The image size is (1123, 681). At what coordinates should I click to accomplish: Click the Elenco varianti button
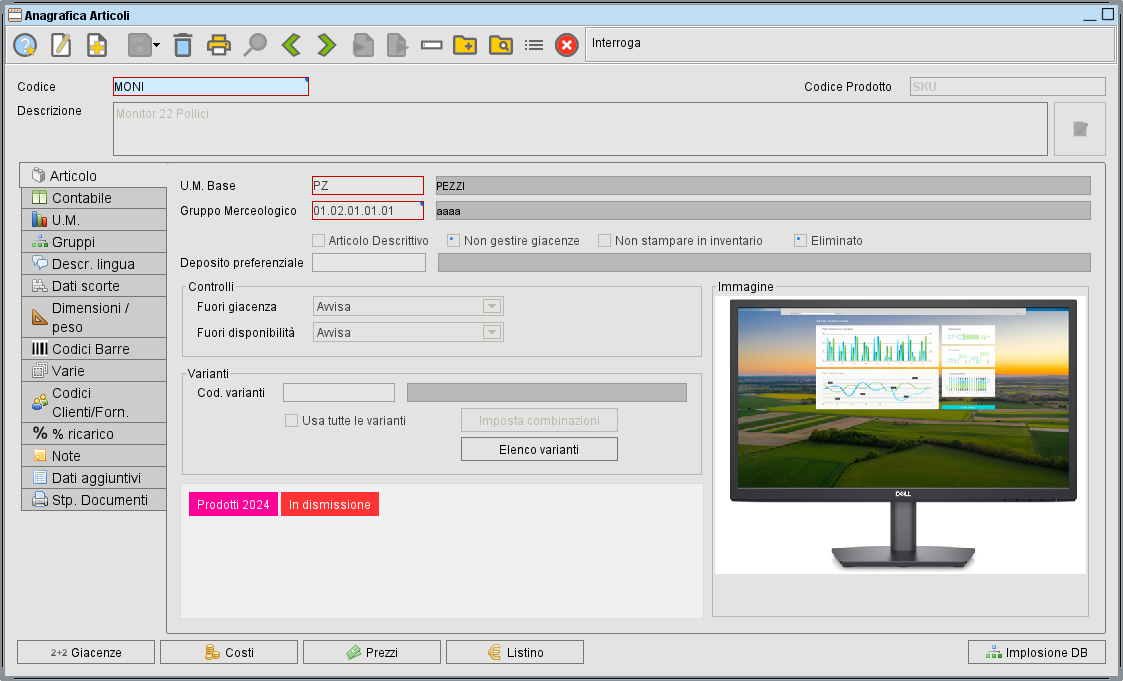pos(539,450)
